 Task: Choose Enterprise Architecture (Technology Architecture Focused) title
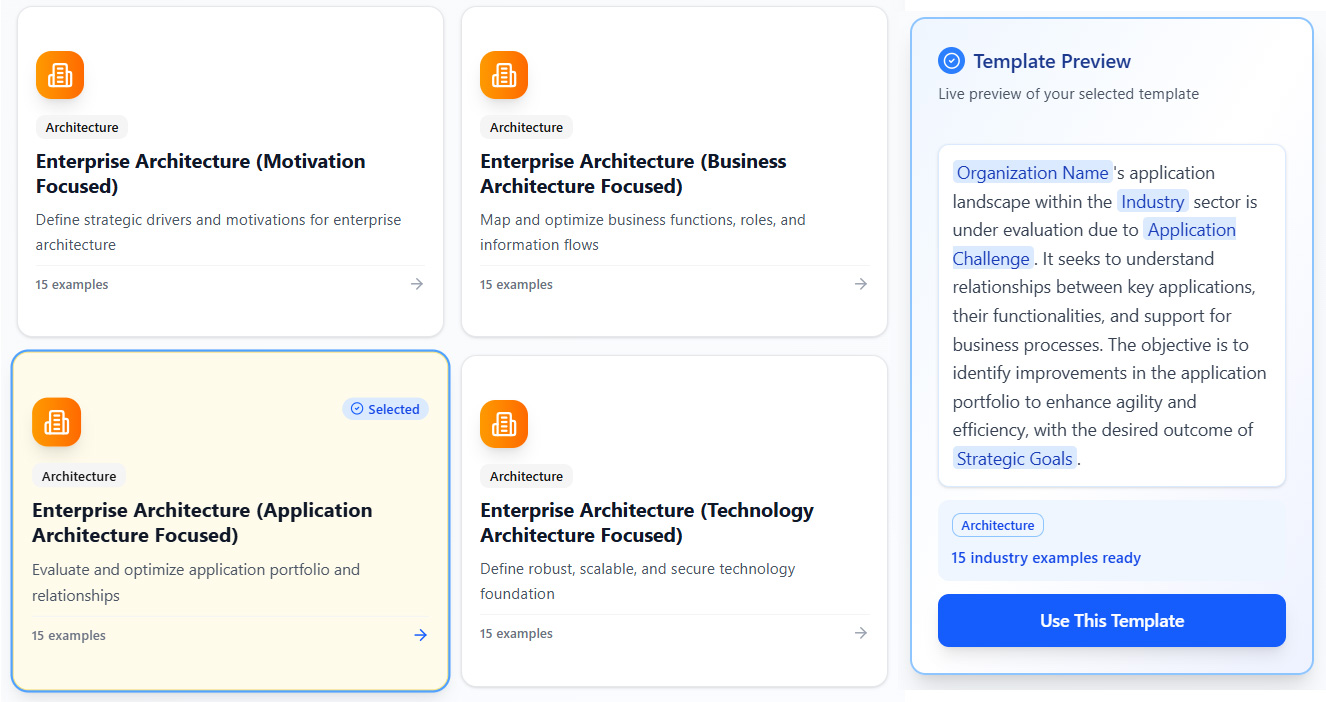tap(646, 522)
